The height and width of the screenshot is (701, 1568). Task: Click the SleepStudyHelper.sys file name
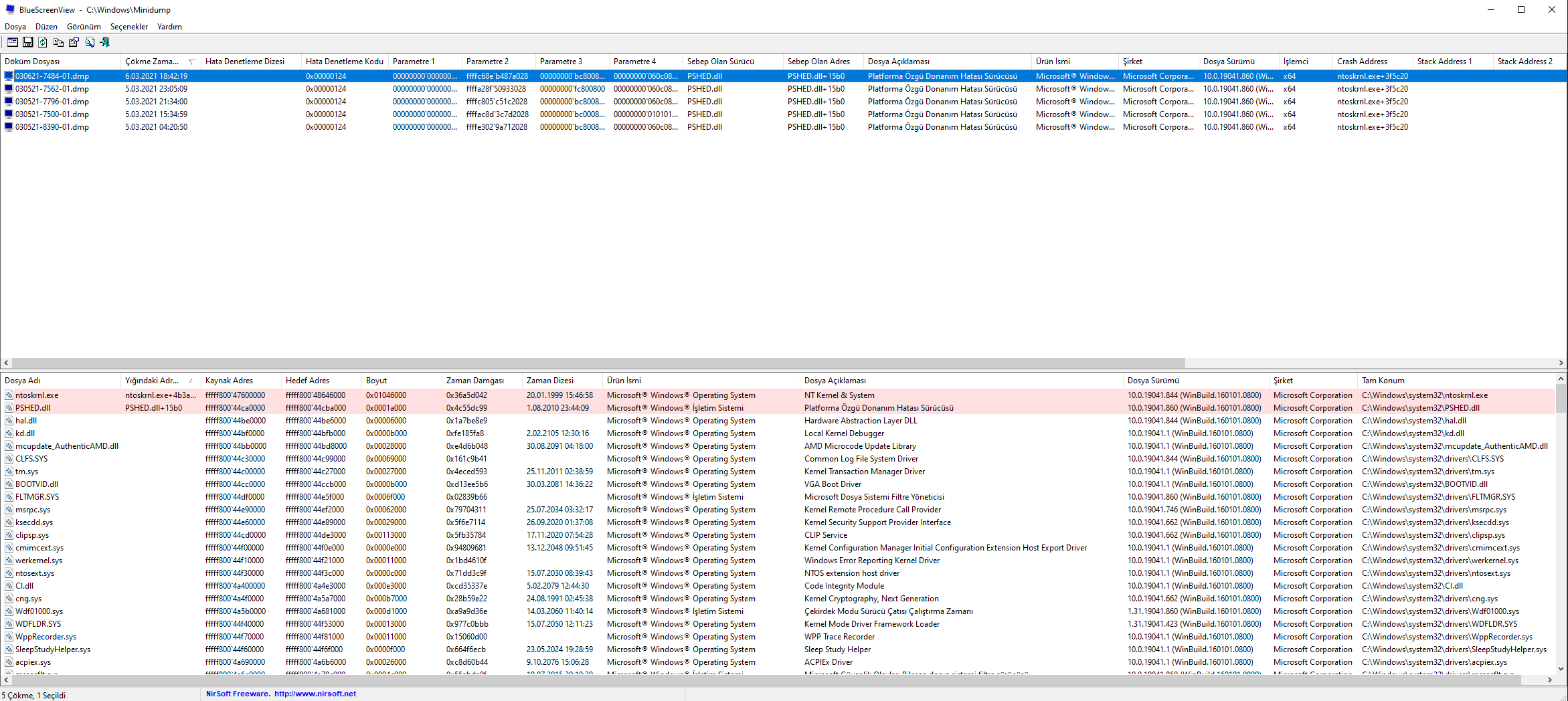point(53,649)
